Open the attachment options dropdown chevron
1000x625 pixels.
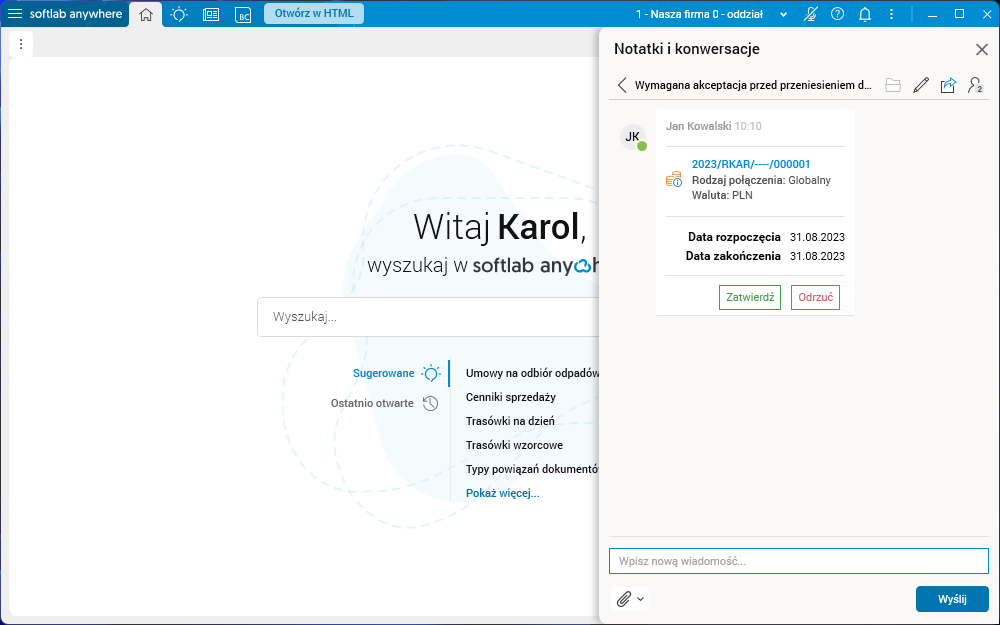pyautogui.click(x=639, y=599)
